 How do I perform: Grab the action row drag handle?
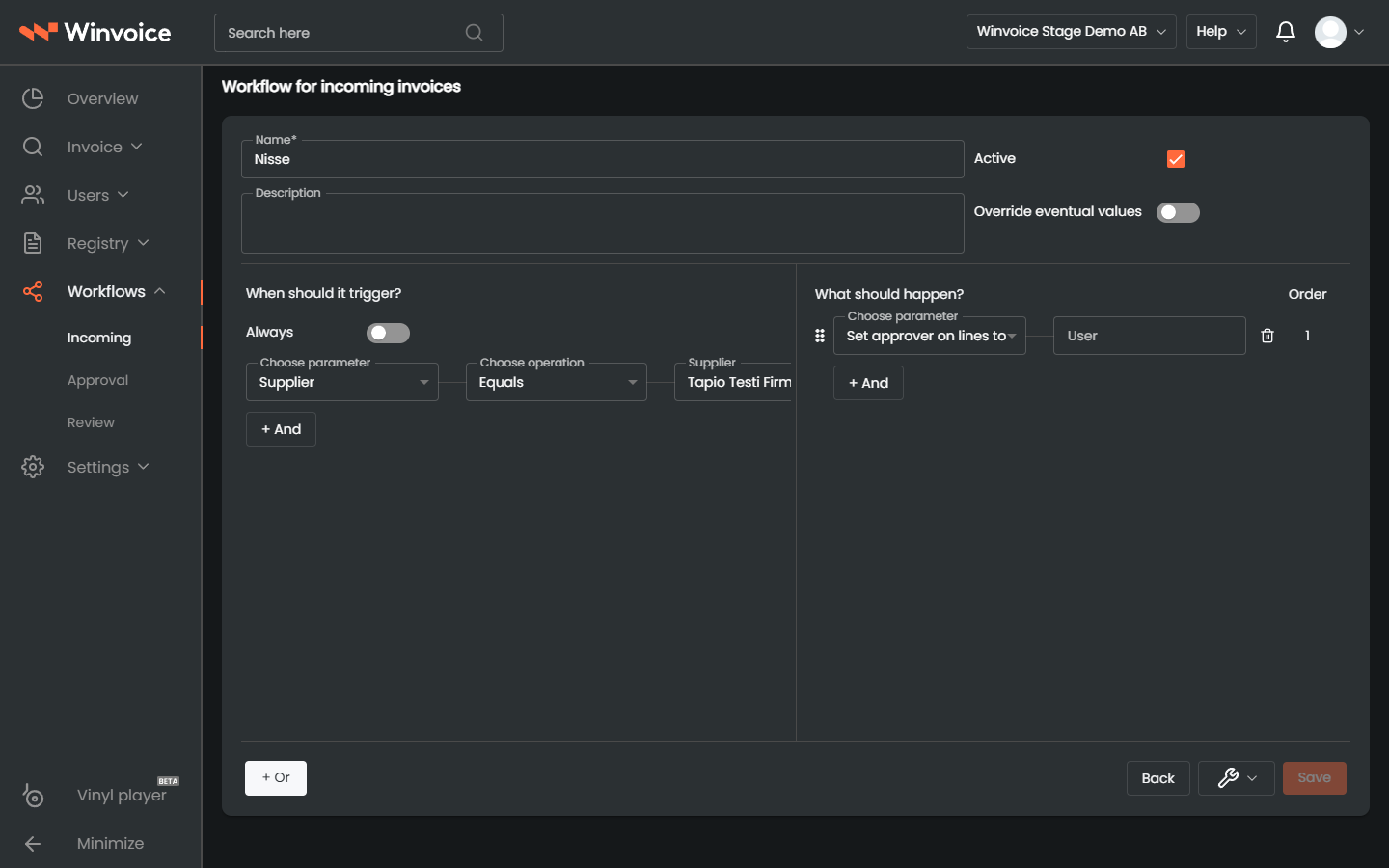coord(820,336)
